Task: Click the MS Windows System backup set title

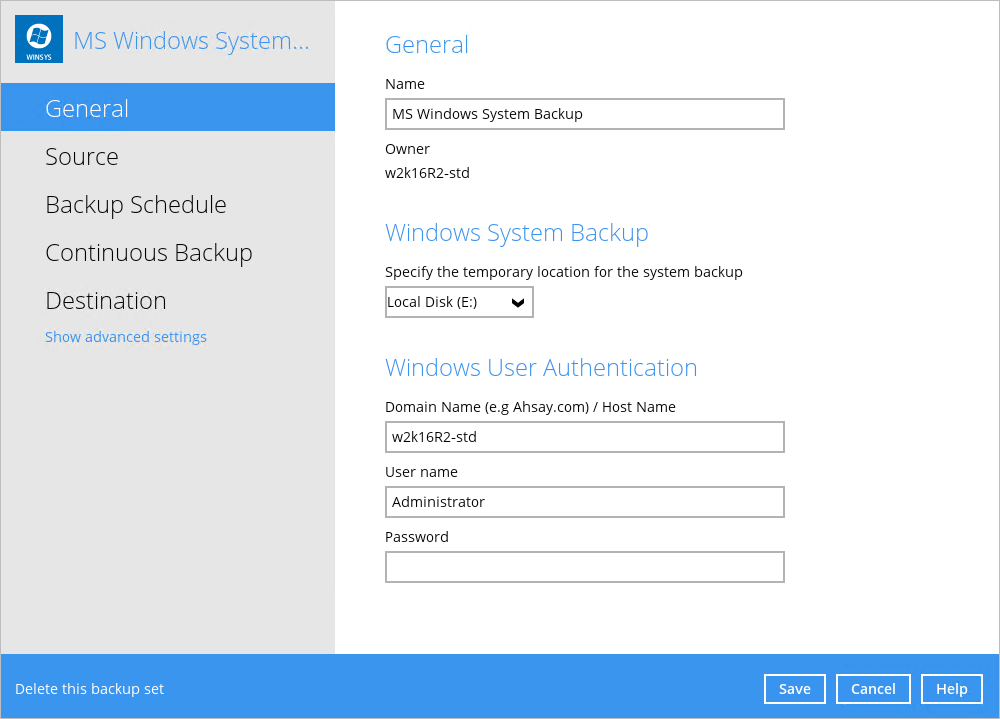Action: tap(191, 41)
